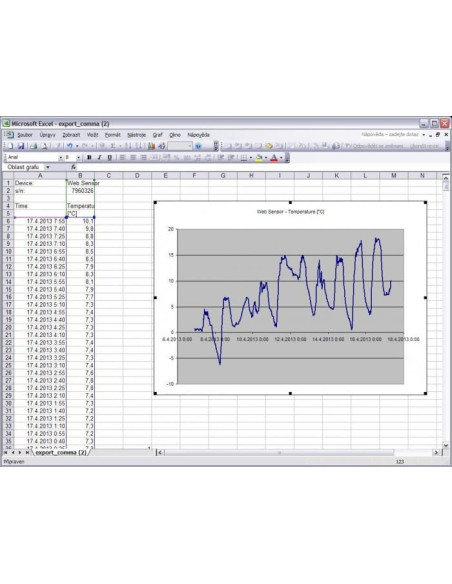Open the Úpravy menu
Screen dimensions: 452x584
[x=47, y=135]
